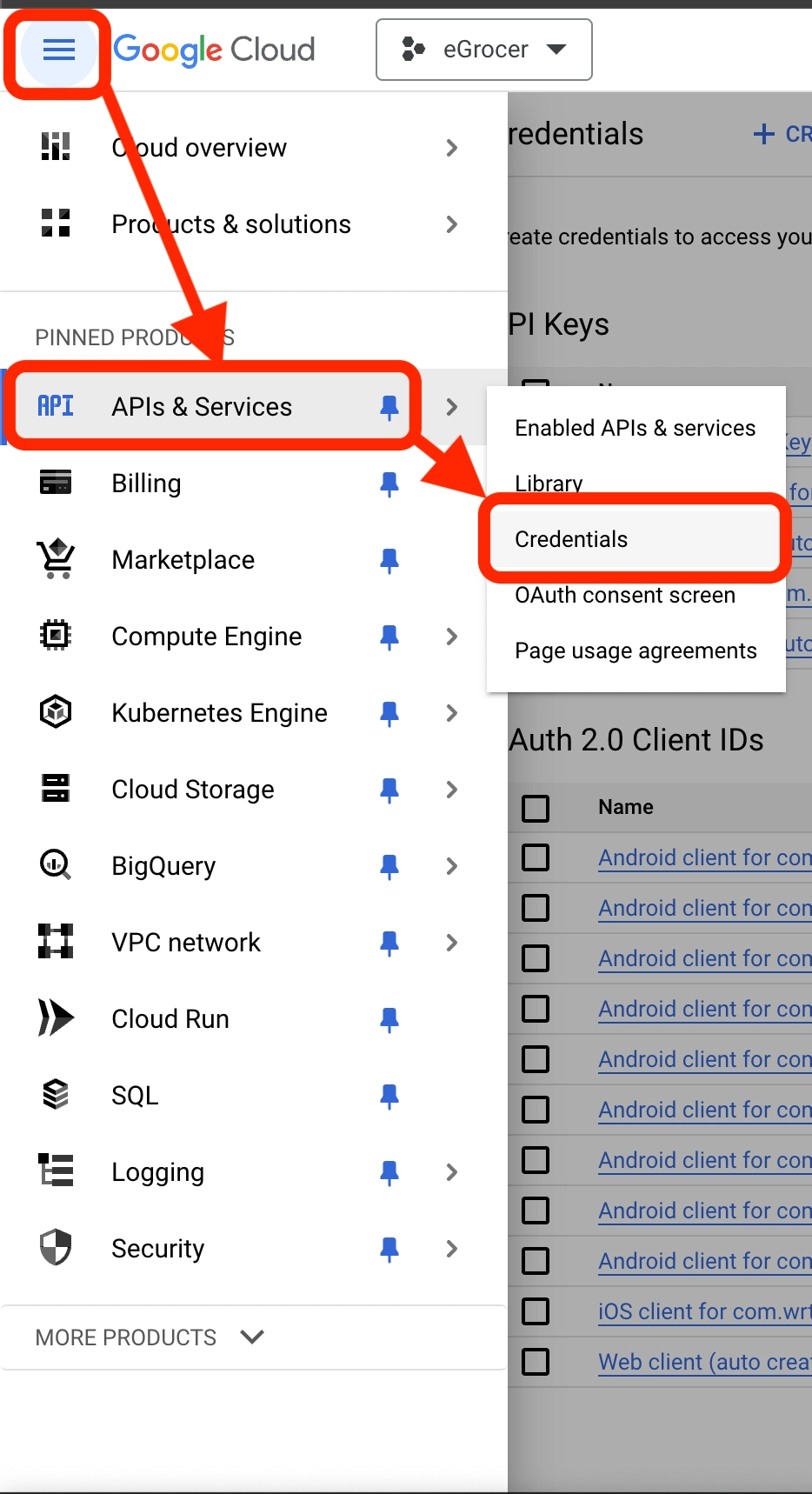The height and width of the screenshot is (1494, 812).
Task: Unpin APIs & Services with pin icon
Action: 389,407
